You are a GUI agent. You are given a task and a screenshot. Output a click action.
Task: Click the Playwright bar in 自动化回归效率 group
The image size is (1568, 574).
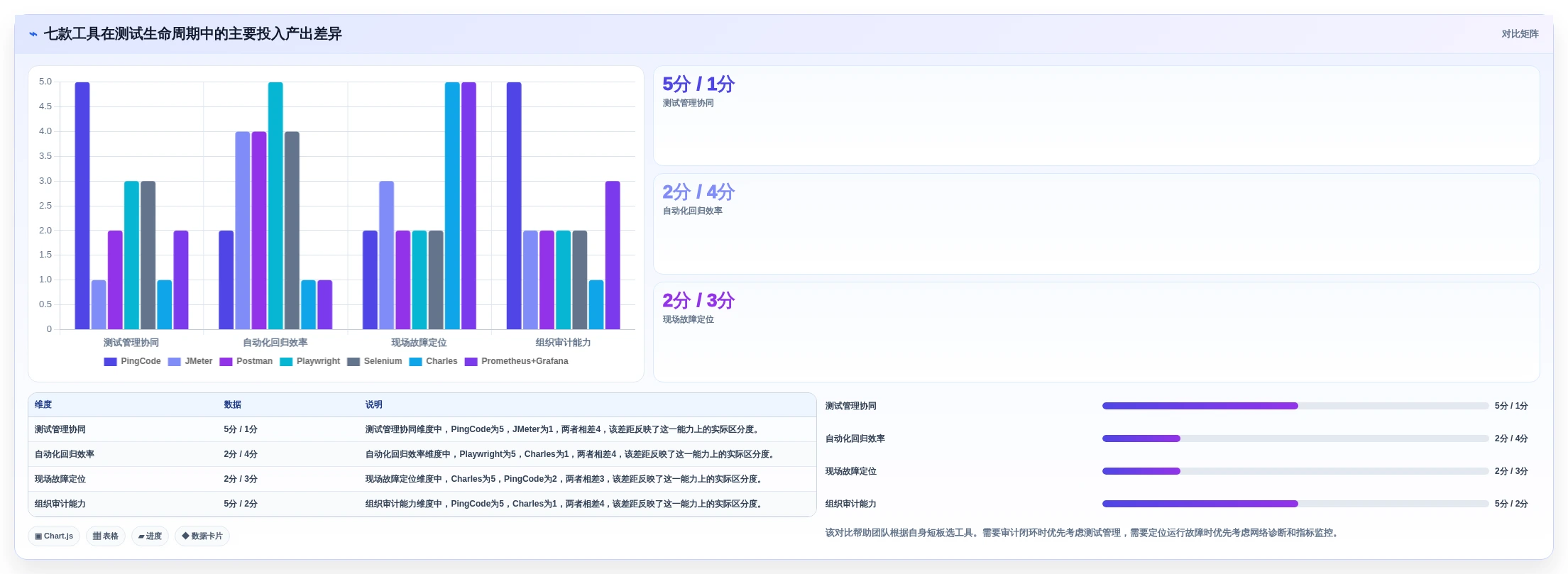click(x=275, y=206)
